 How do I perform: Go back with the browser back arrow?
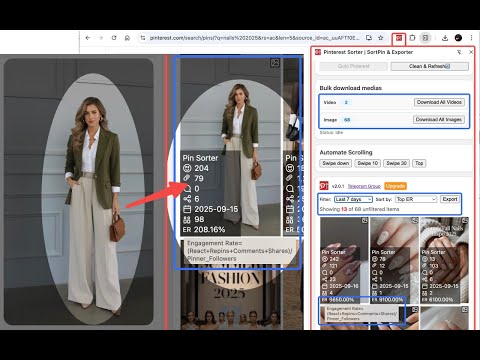[x=88, y=38]
